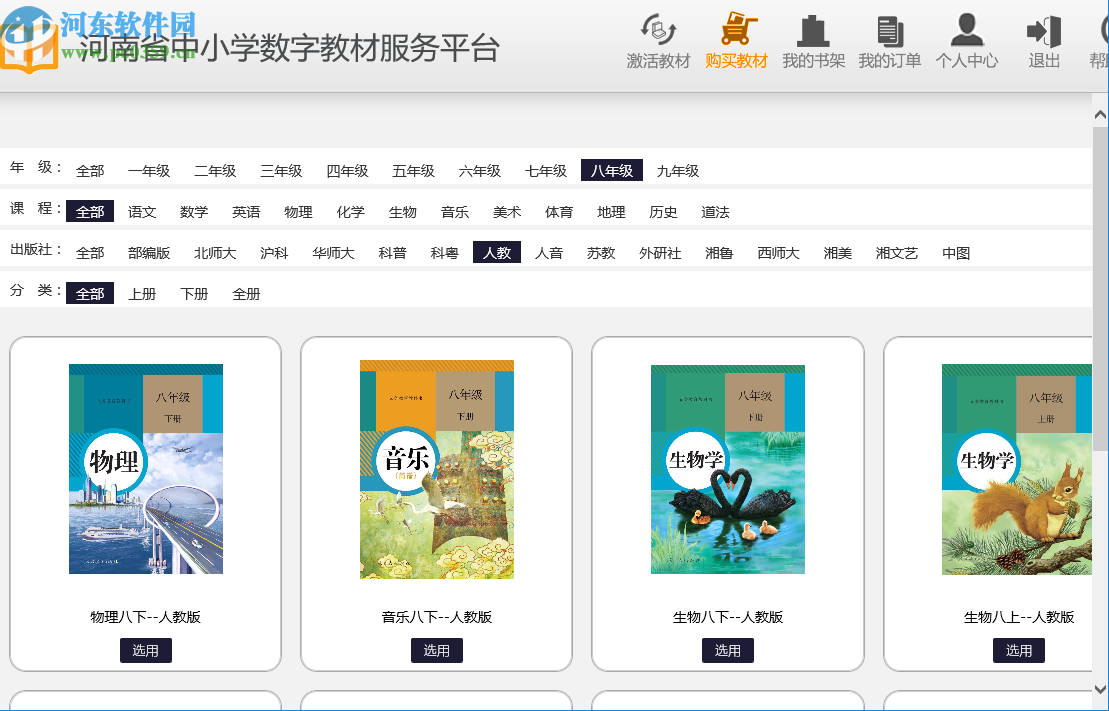1109x711 pixels.
Task: Select 七年级 in the grade row
Action: [x=545, y=170]
